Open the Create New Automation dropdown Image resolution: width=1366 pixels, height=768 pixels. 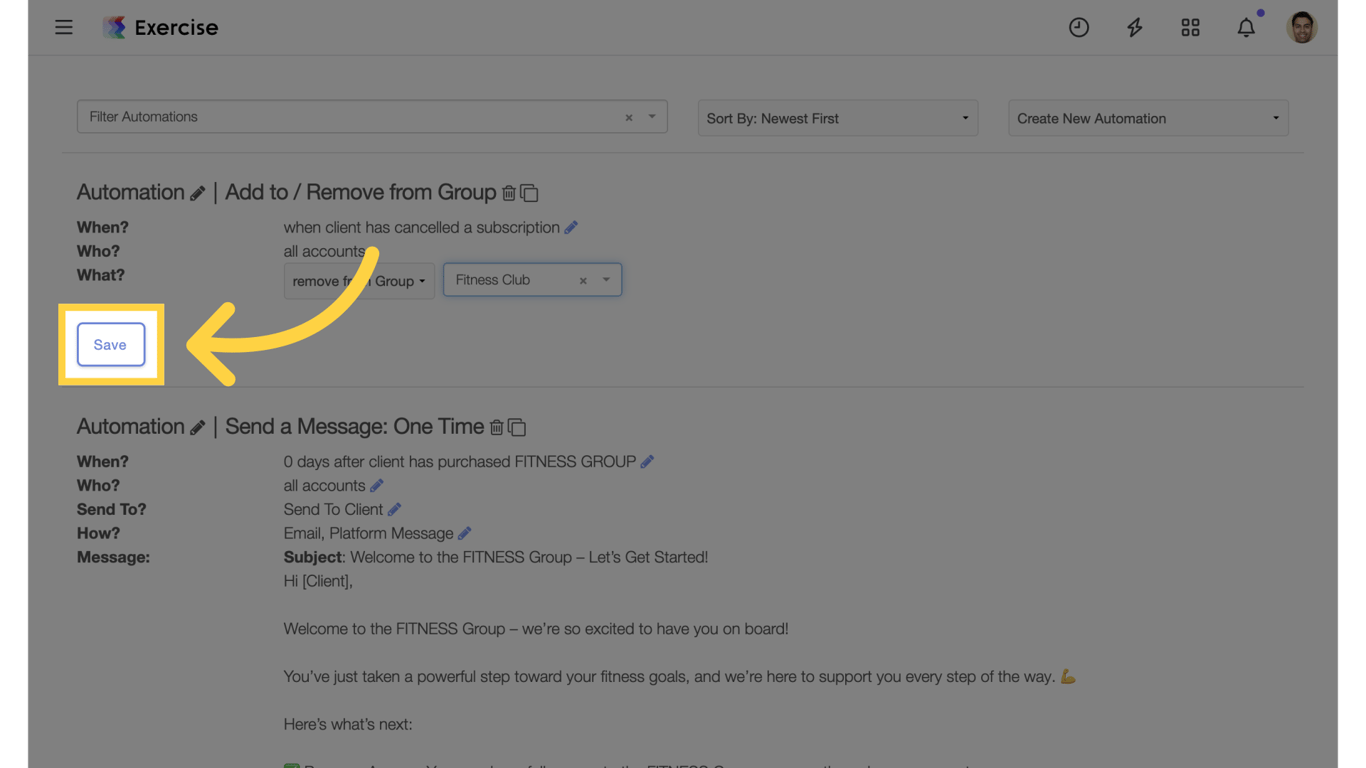[1148, 118]
